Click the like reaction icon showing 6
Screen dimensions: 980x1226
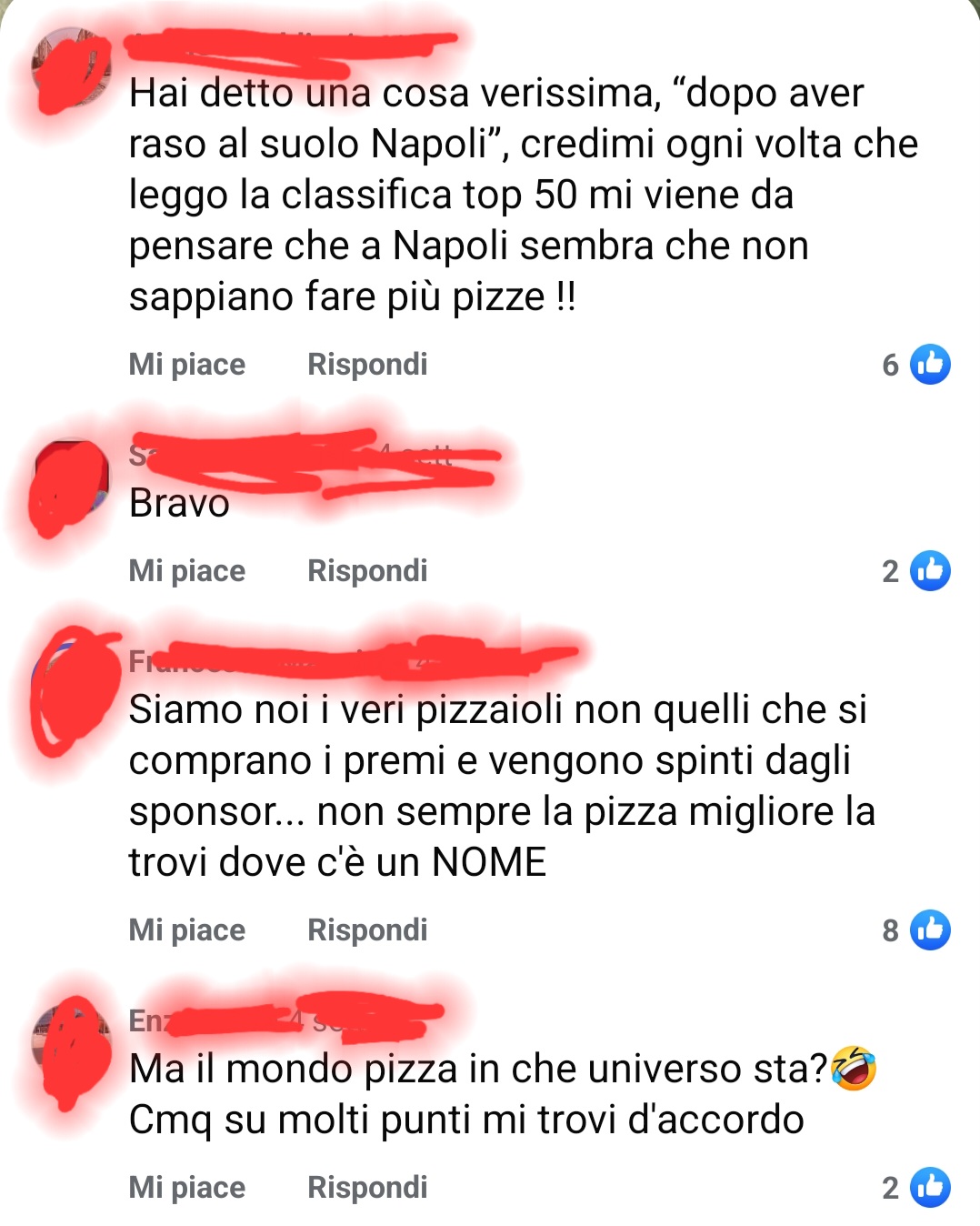click(x=931, y=365)
